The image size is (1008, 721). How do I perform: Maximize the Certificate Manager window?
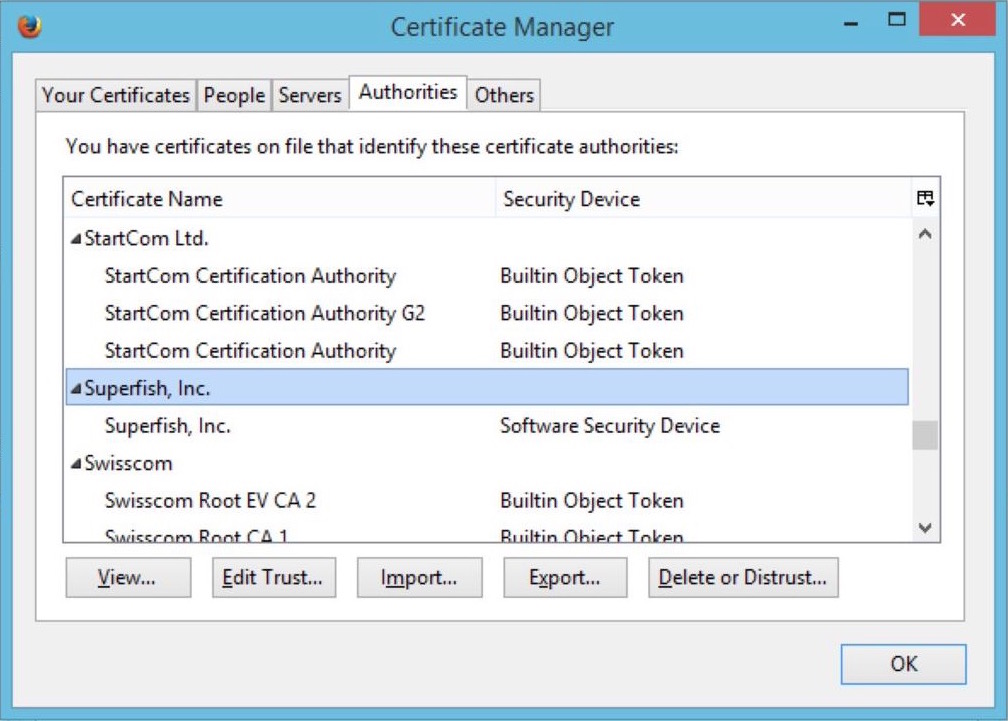[897, 20]
